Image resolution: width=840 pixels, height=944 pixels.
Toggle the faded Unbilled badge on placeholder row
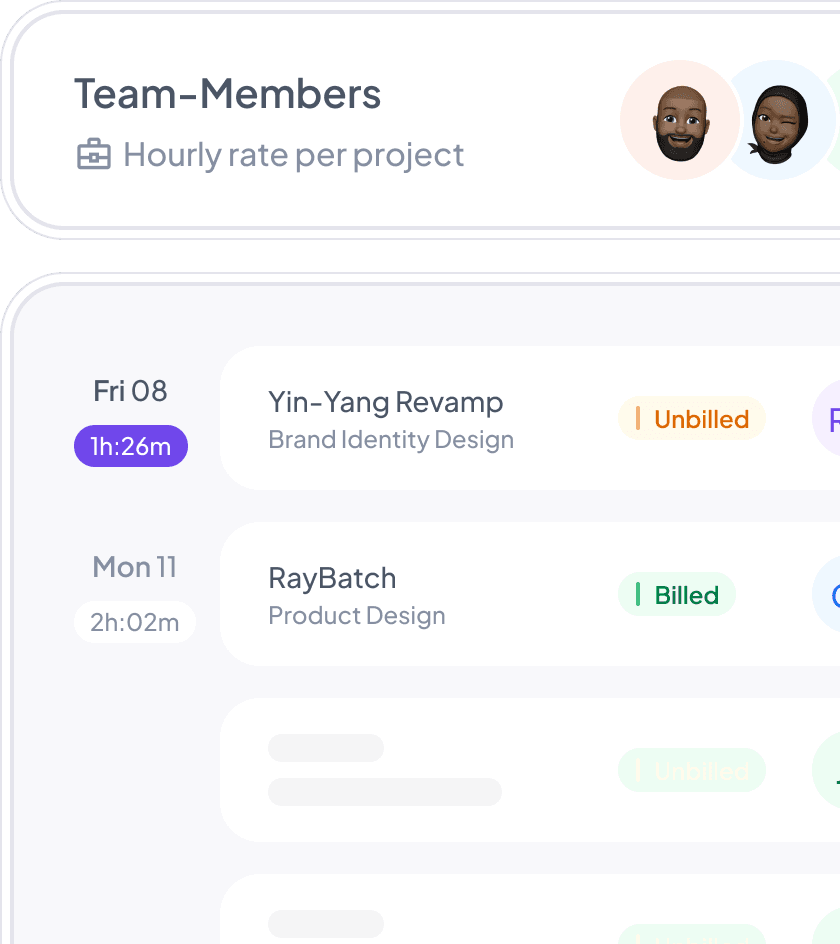[692, 771]
